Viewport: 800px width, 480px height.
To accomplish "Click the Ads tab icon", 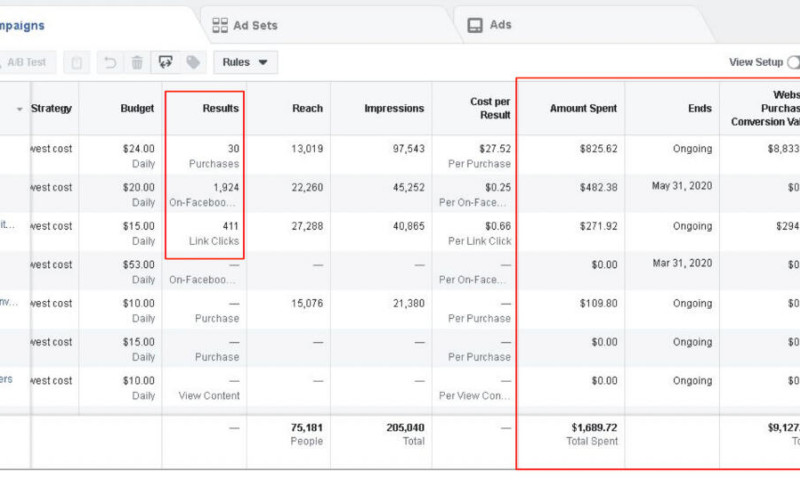I will 476,25.
